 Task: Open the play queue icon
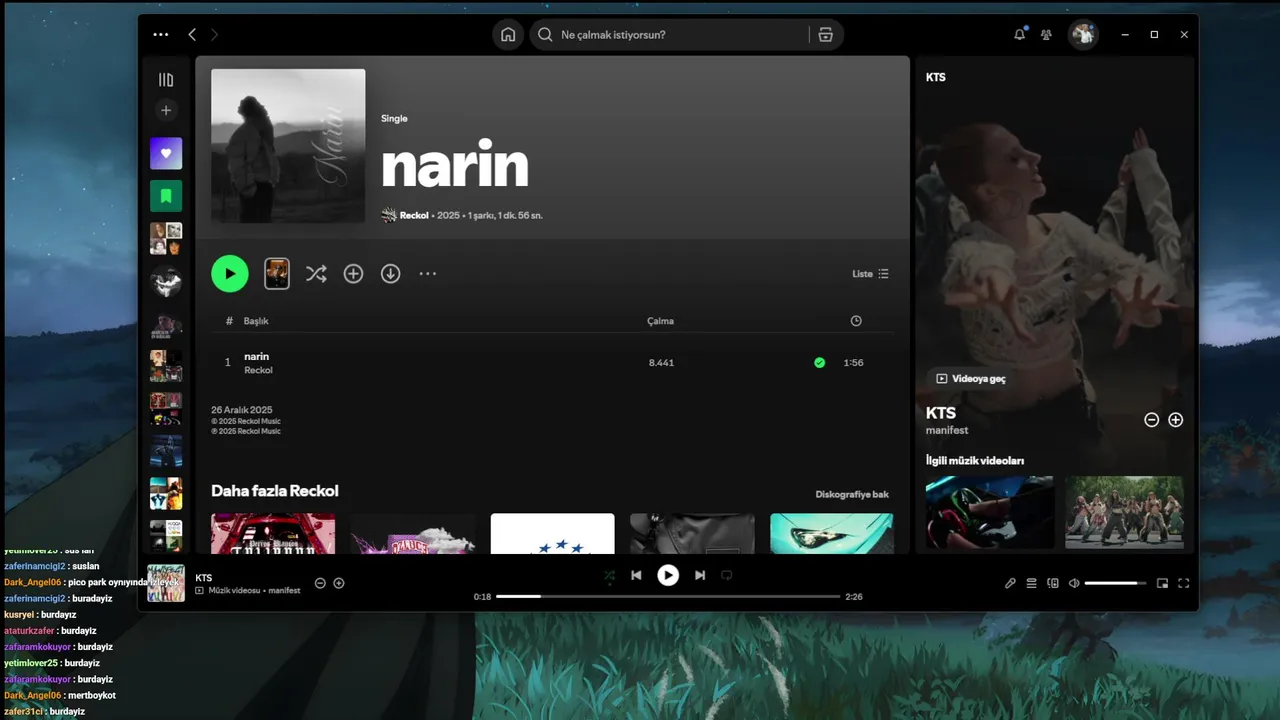(x=1032, y=583)
